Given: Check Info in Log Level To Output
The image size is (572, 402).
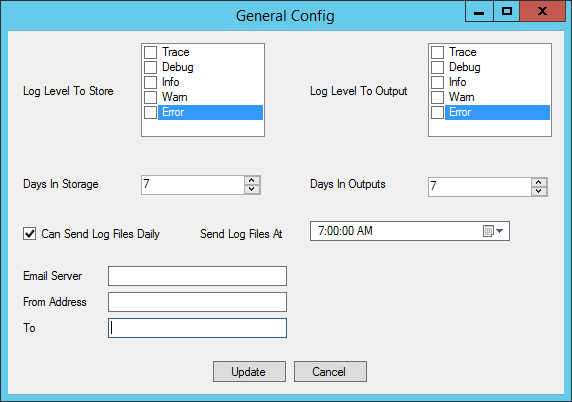Looking at the screenshot, I should (437, 82).
